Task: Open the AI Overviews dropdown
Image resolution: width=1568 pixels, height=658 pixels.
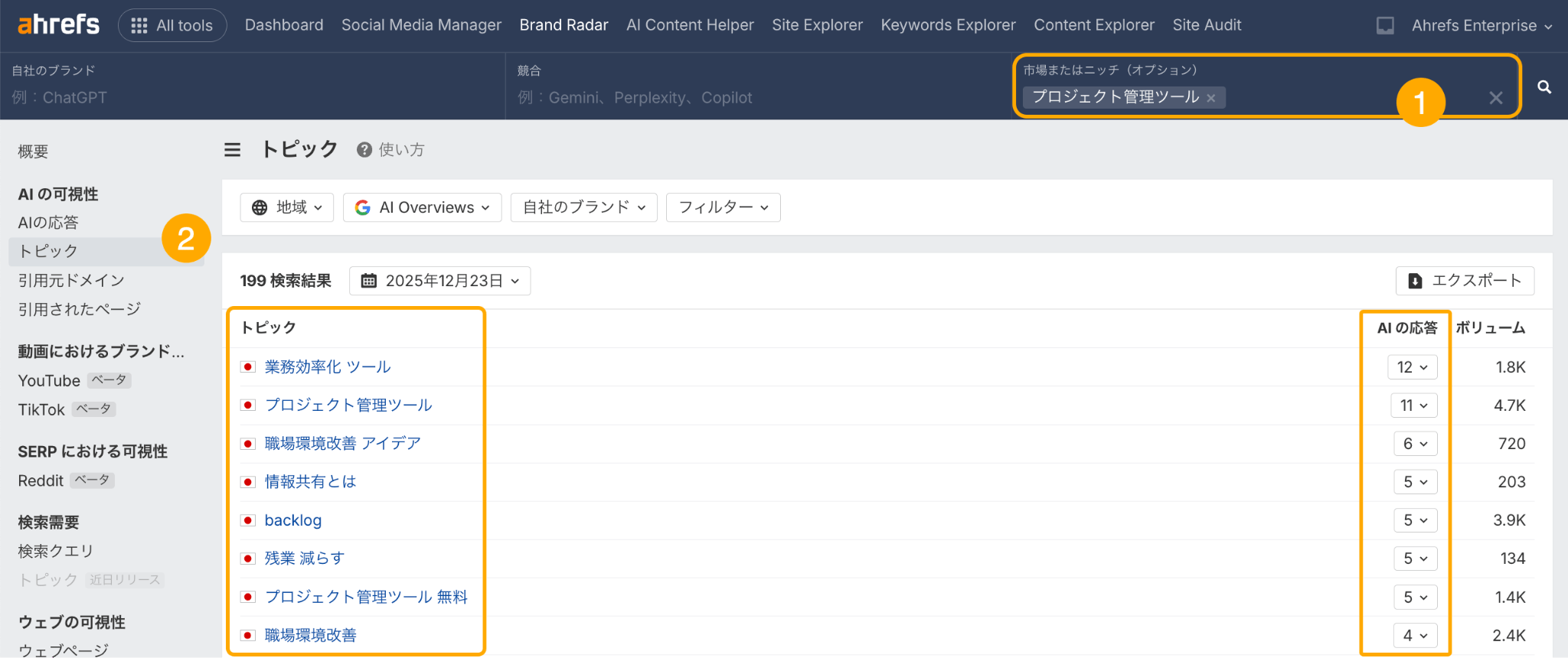Action: pos(422,207)
